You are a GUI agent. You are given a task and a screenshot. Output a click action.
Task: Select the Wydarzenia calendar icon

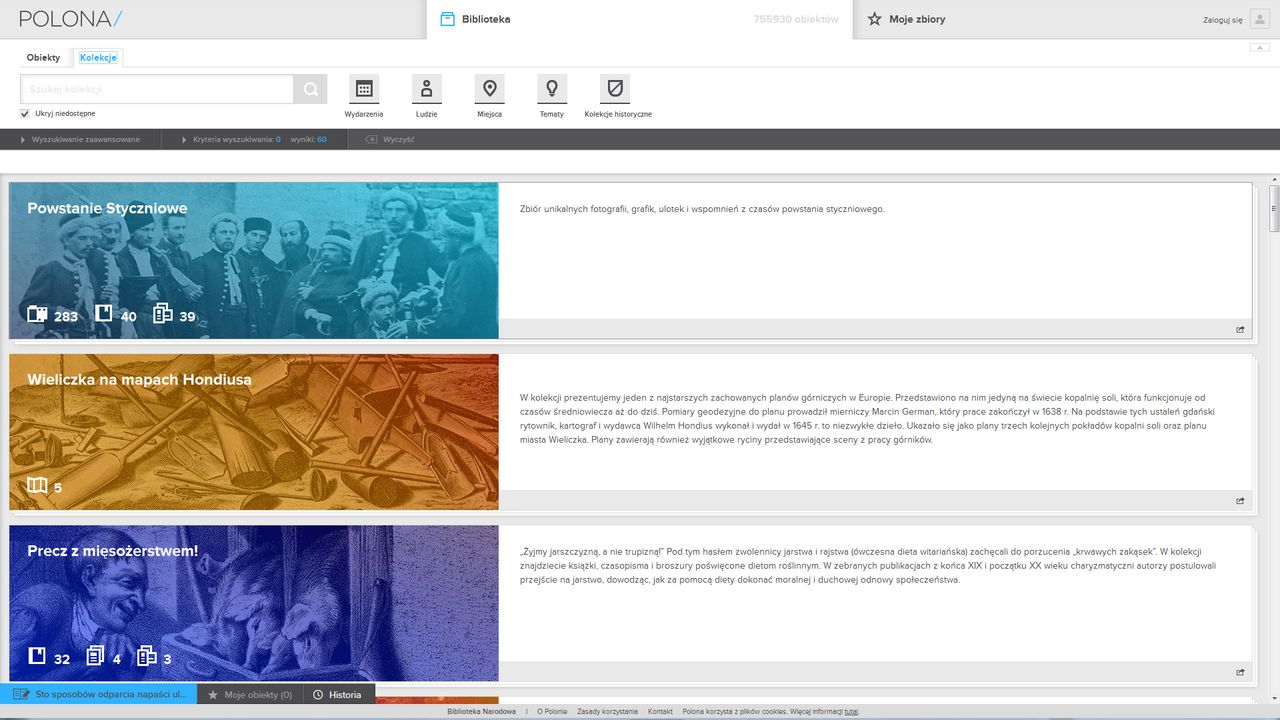pos(364,89)
